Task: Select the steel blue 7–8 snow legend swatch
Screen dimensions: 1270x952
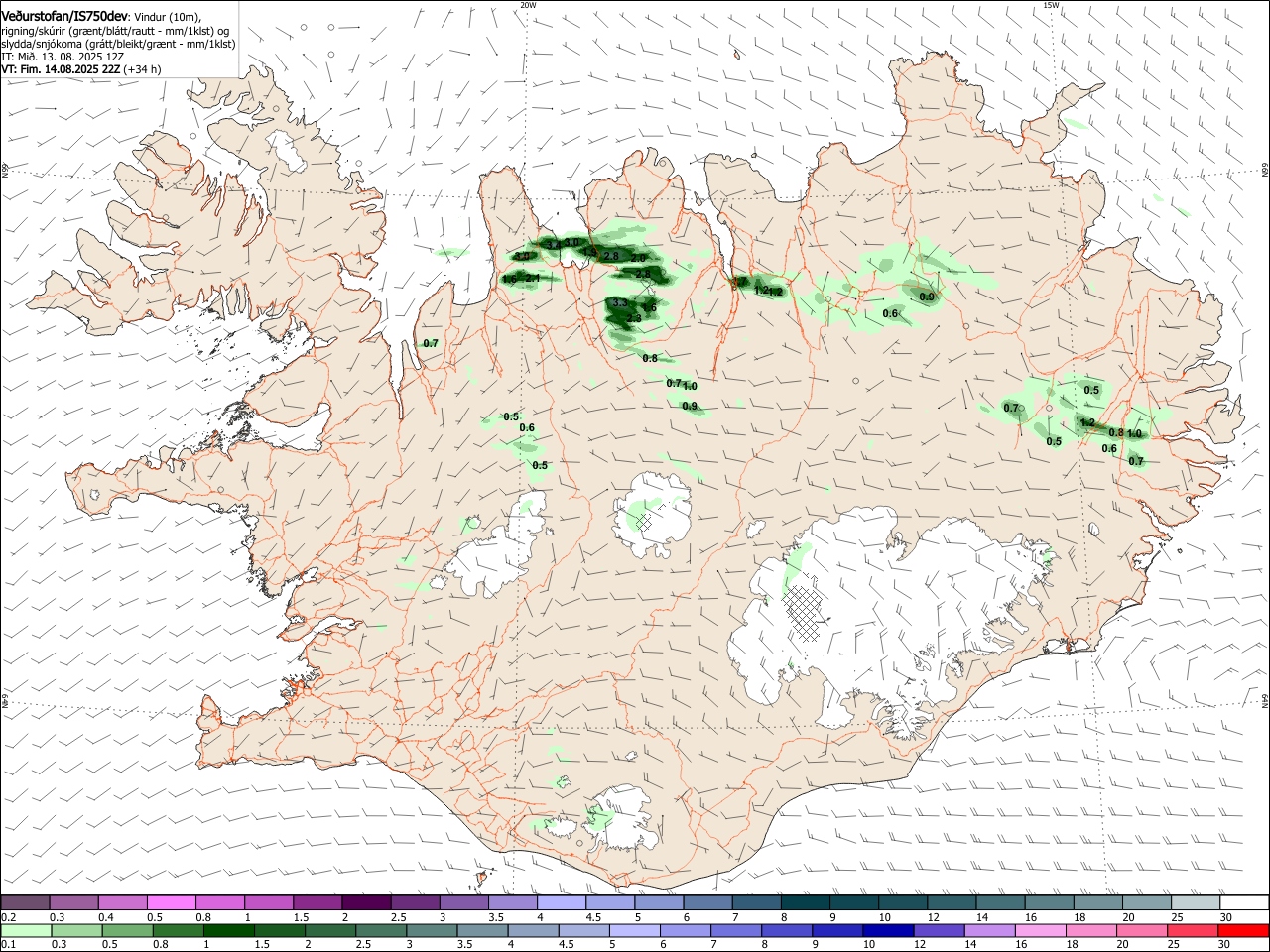Action: [756, 902]
